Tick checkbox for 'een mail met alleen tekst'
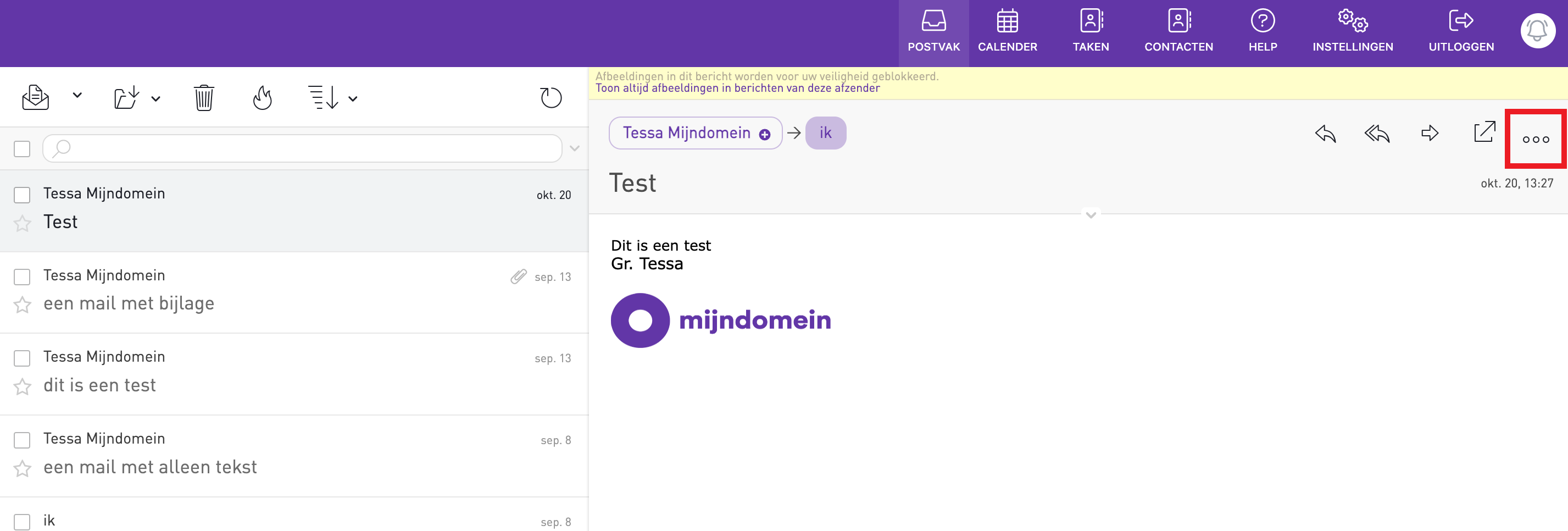Viewport: 1568px width, 531px height. point(22,440)
